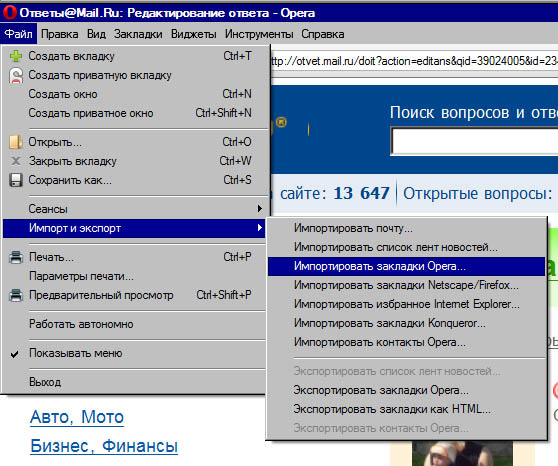The height and width of the screenshot is (466, 558).
Task: Choose Создать приватное окно
Action: point(134,113)
